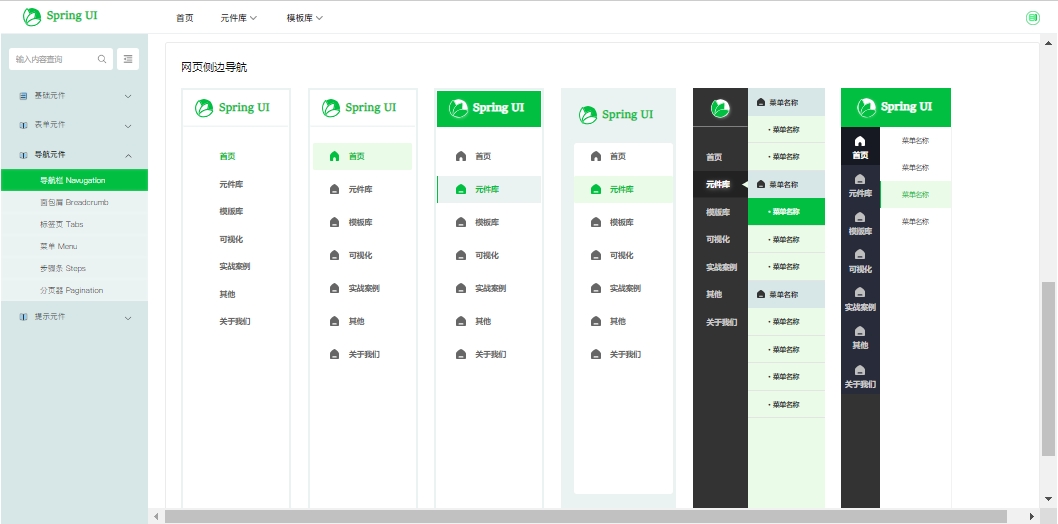Expand the 基础元件 section chevron

tap(128, 96)
